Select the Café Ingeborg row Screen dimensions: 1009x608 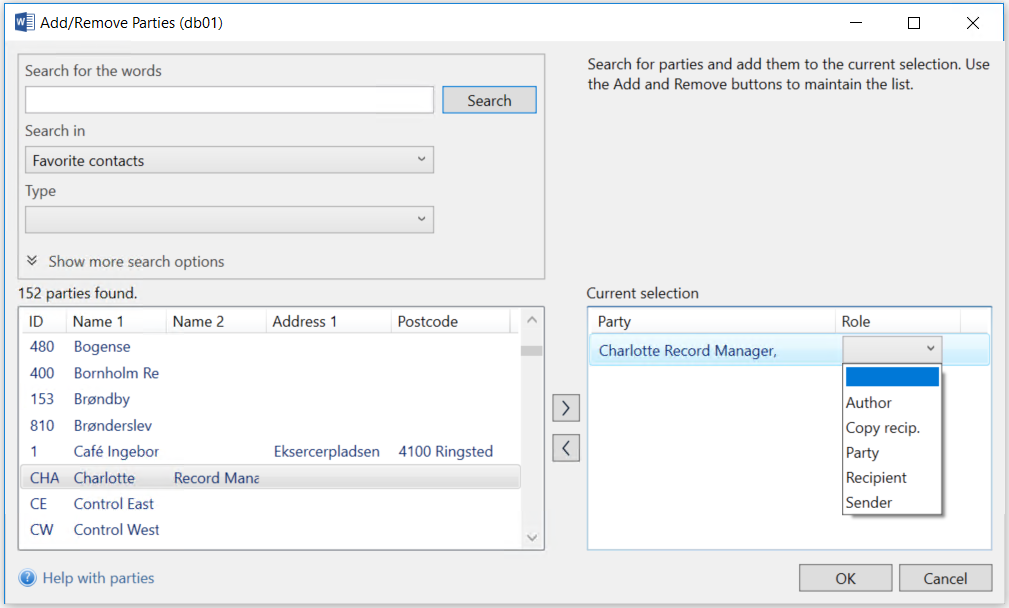[116, 451]
